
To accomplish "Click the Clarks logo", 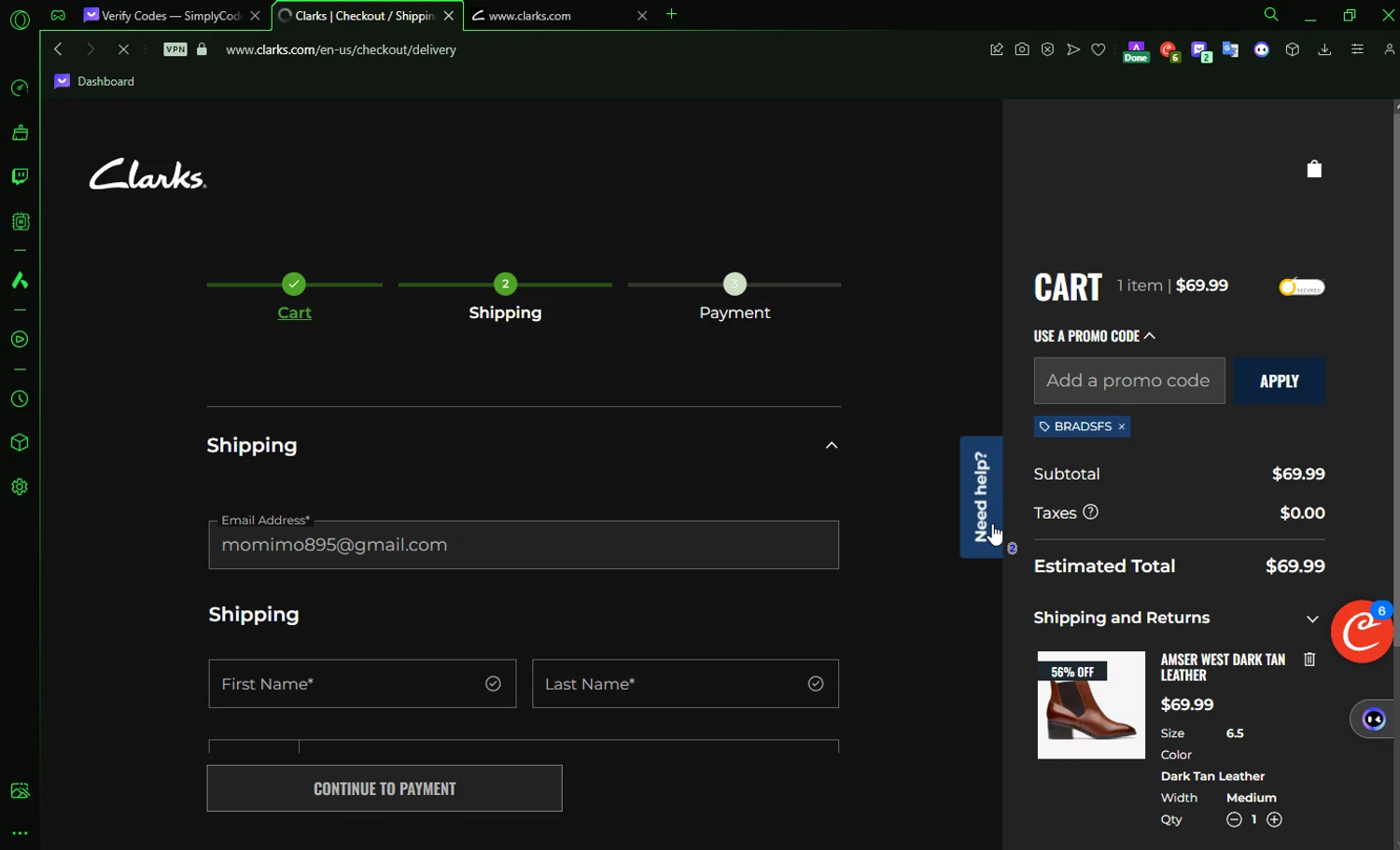I will (147, 174).
